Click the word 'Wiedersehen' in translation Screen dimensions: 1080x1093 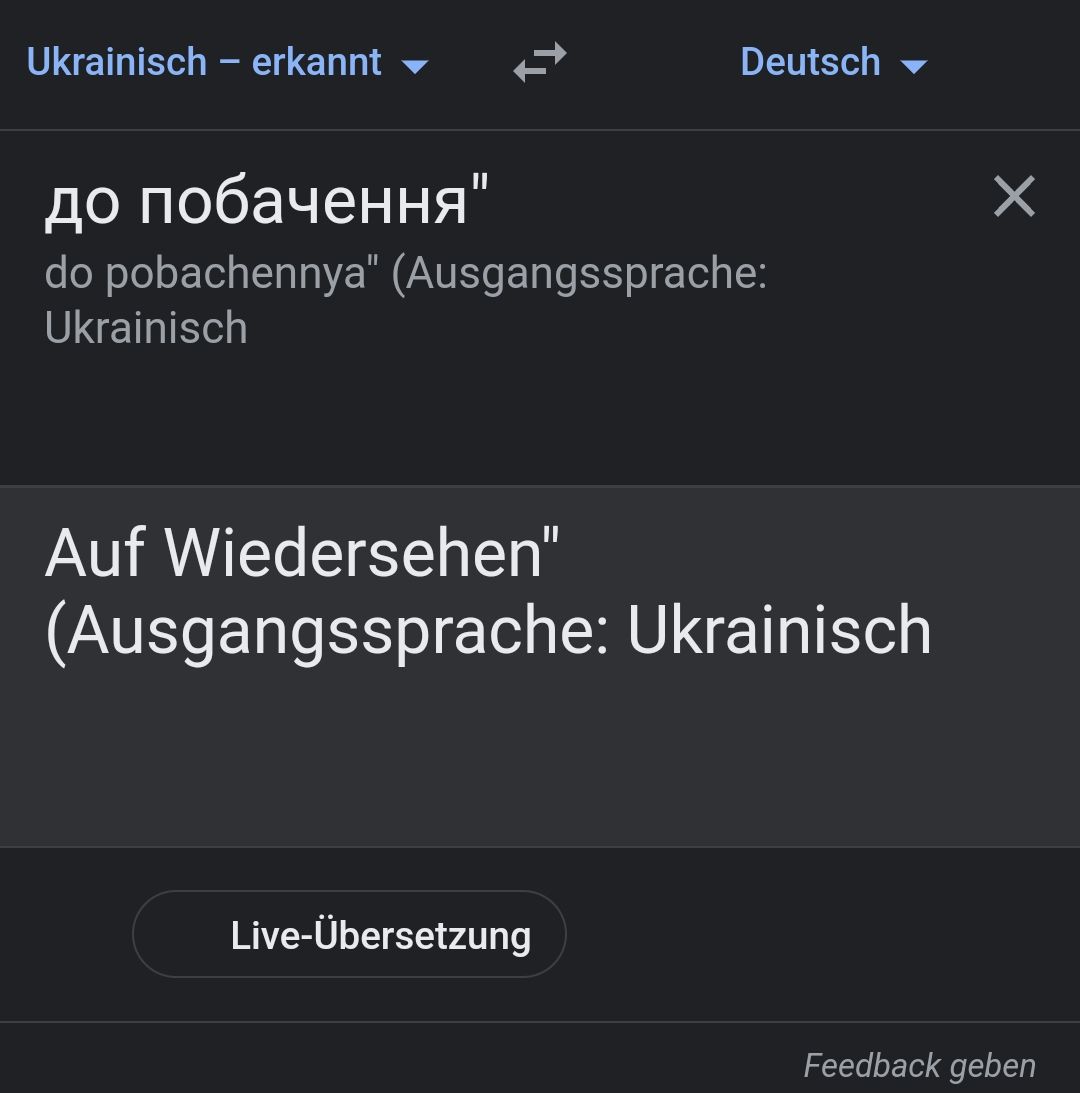[x=352, y=553]
